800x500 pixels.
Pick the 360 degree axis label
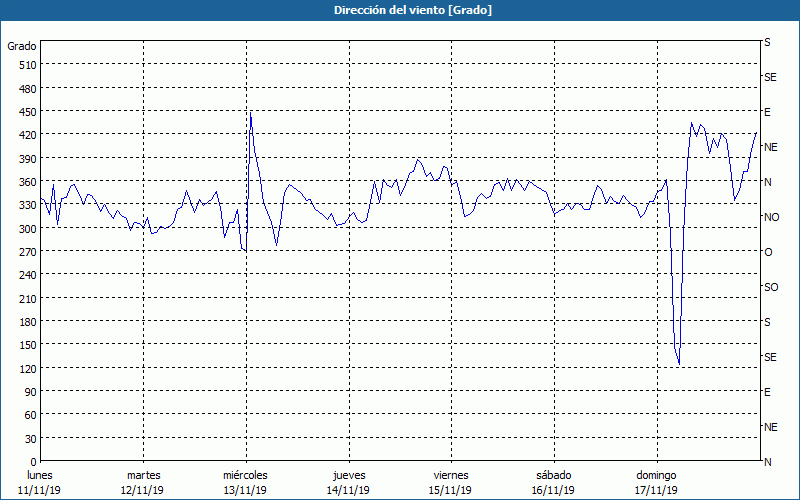coord(29,182)
